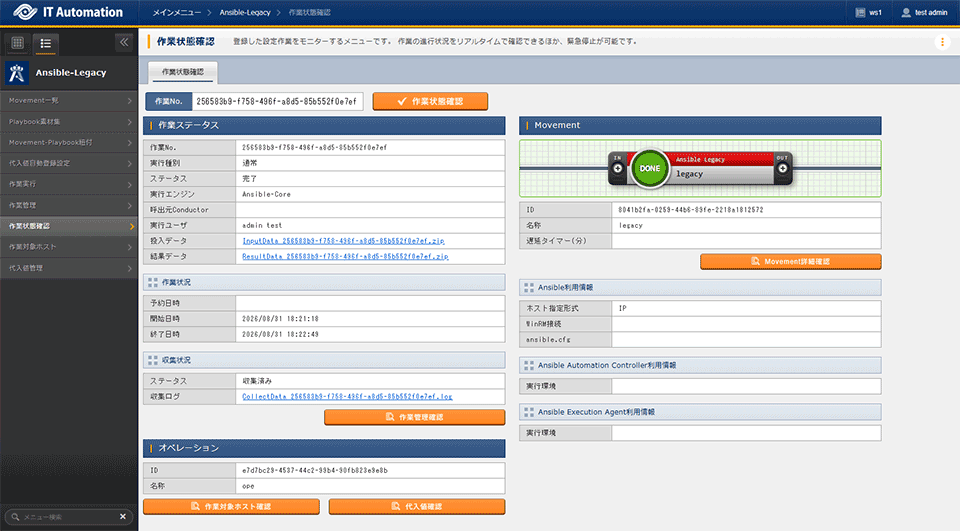
Task: Download the InputData zip file link
Action: pyautogui.click(x=343, y=241)
